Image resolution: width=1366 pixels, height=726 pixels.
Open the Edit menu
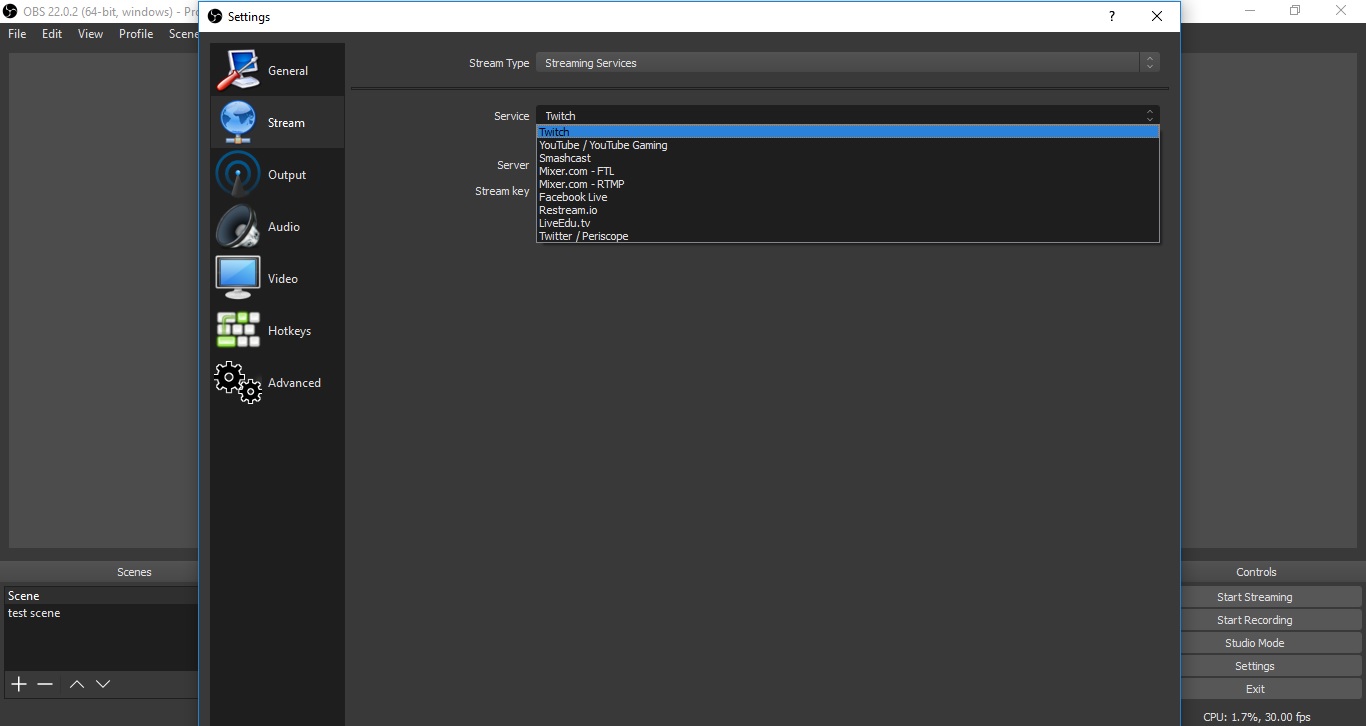[x=52, y=33]
